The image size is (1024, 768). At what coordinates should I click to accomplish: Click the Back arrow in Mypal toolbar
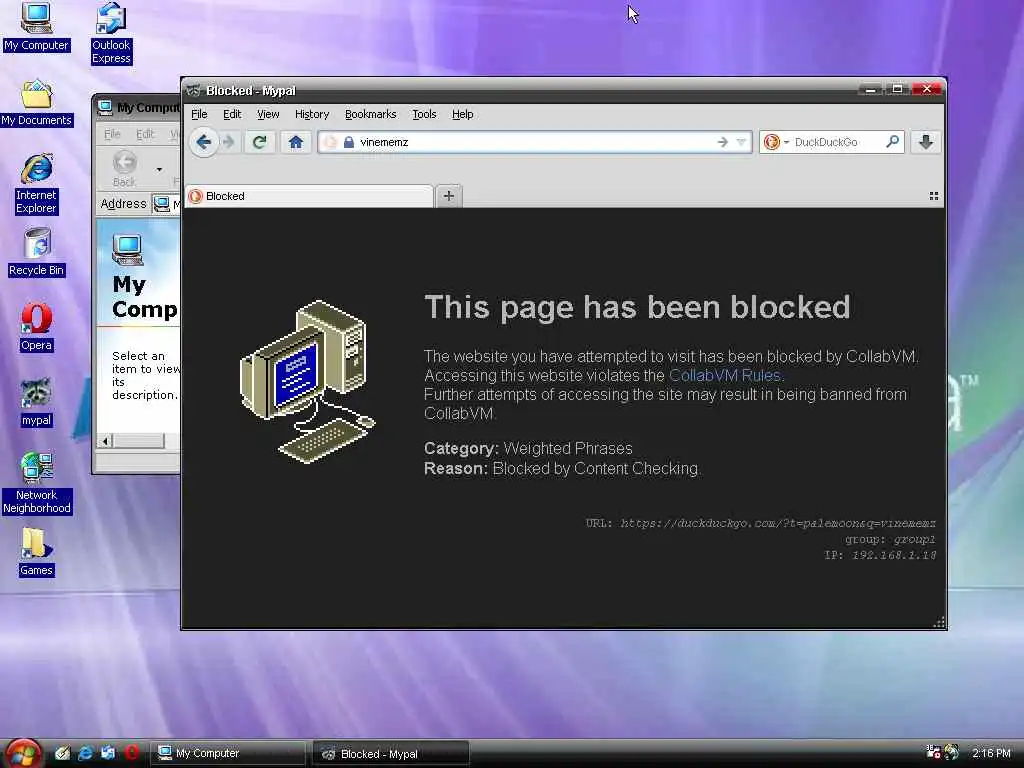204,142
